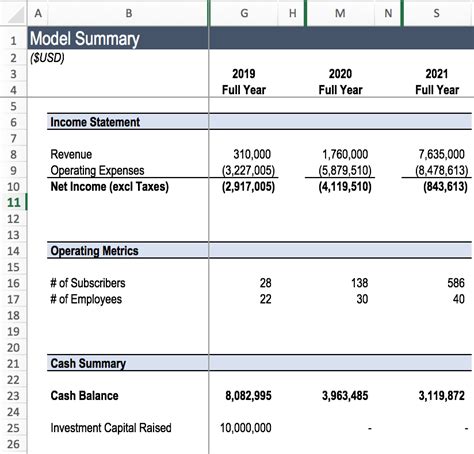Image resolution: width=474 pixels, height=454 pixels.
Task: Select column A header
Action: (x=38, y=13)
